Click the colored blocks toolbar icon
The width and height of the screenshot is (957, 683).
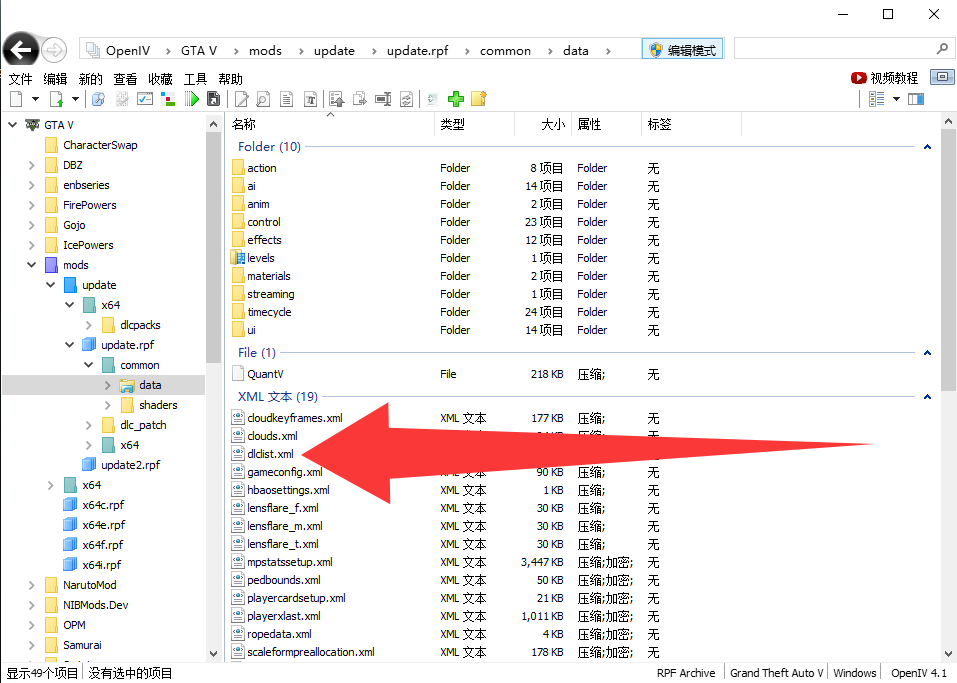coord(168,99)
